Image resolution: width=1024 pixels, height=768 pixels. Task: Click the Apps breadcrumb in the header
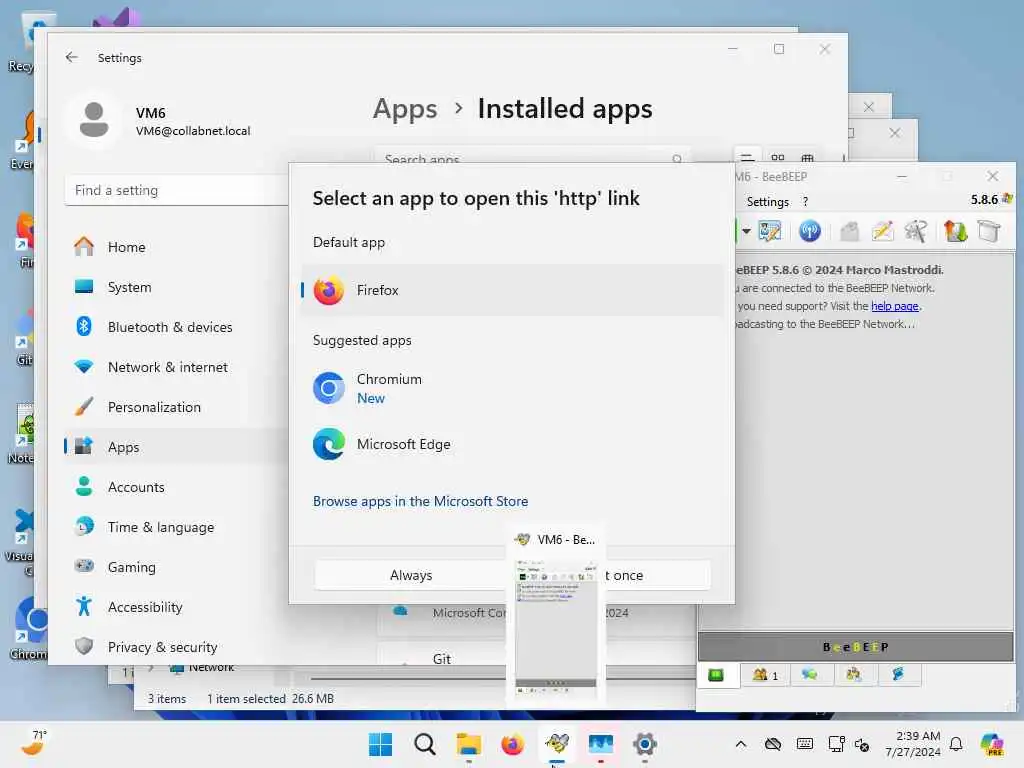coord(405,108)
